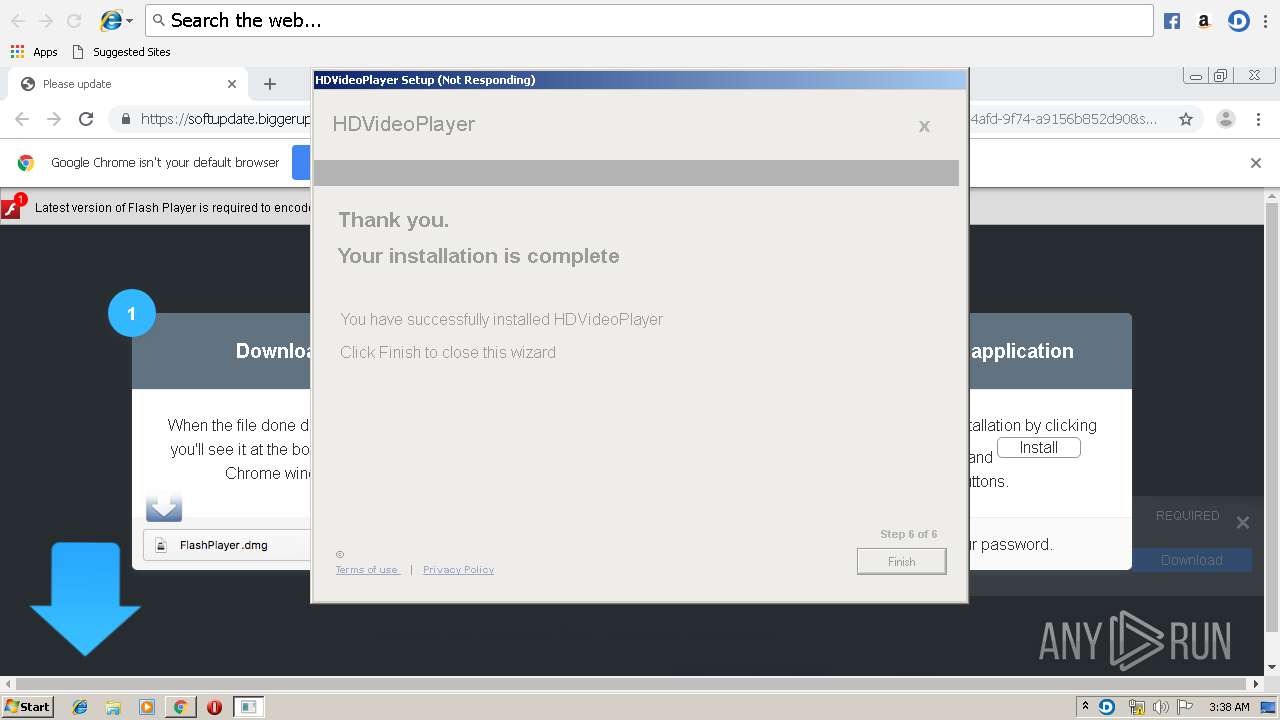Open the Terms of use link

(x=367, y=570)
